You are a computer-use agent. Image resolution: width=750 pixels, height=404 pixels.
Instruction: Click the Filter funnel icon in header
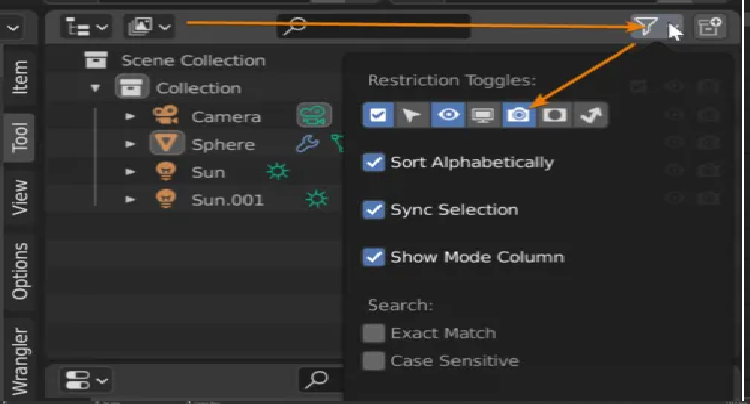pyautogui.click(x=648, y=27)
